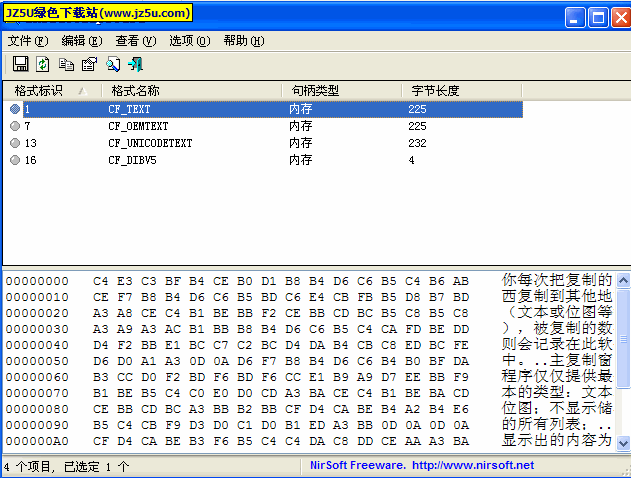Minimize the window

[x=575, y=18]
